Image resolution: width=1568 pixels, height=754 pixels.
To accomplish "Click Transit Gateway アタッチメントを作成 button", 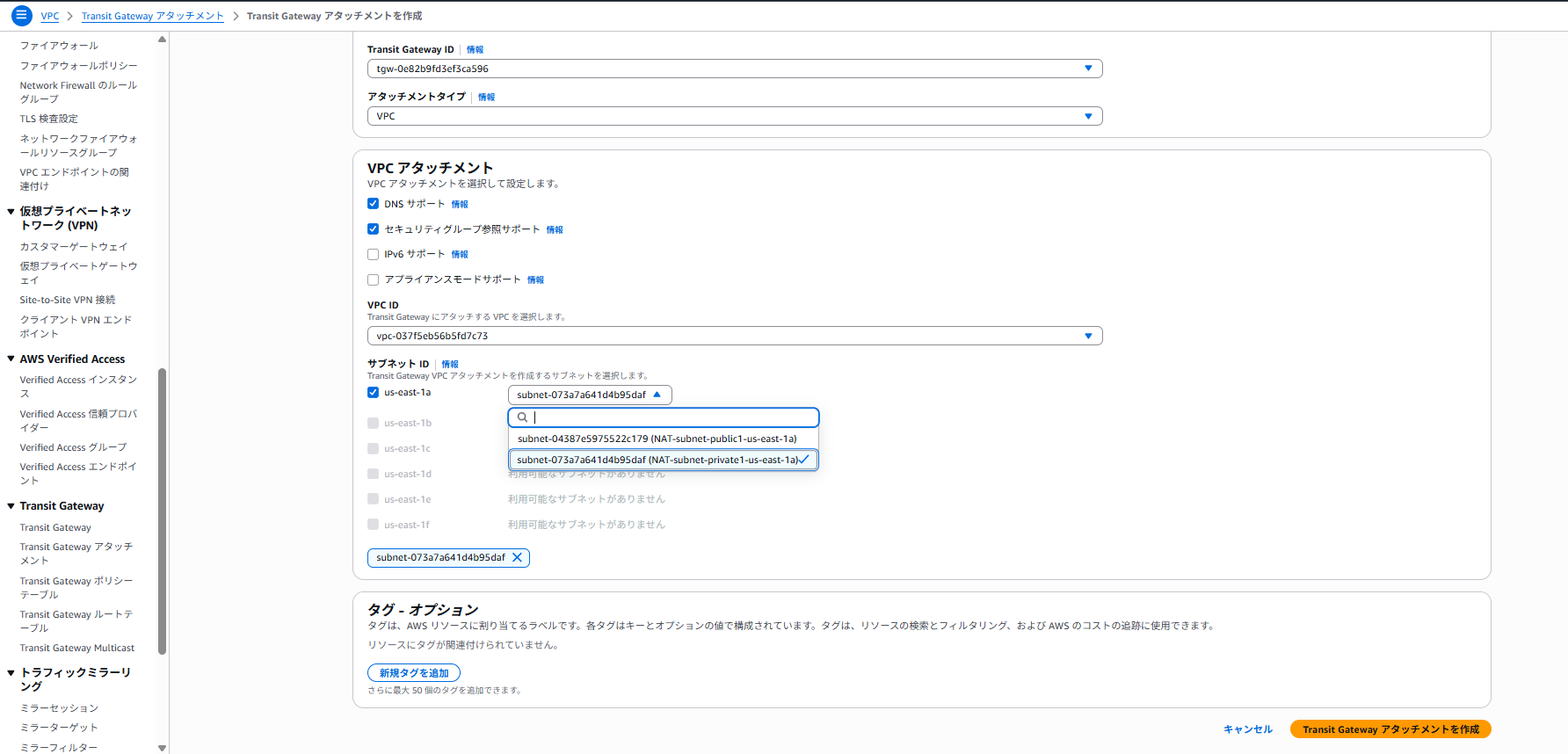I will pos(1390,729).
